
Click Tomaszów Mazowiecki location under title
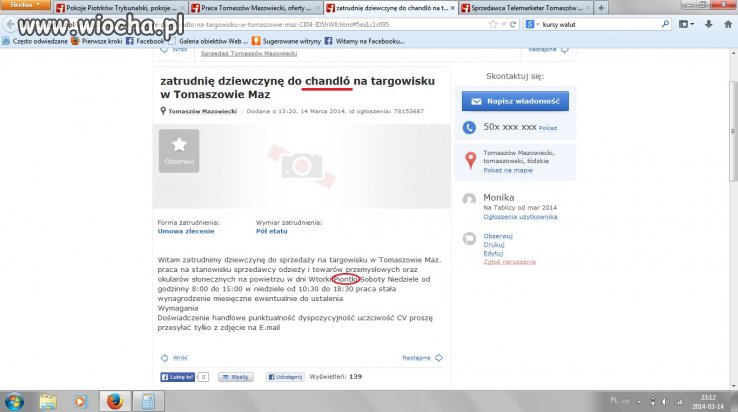click(x=202, y=111)
